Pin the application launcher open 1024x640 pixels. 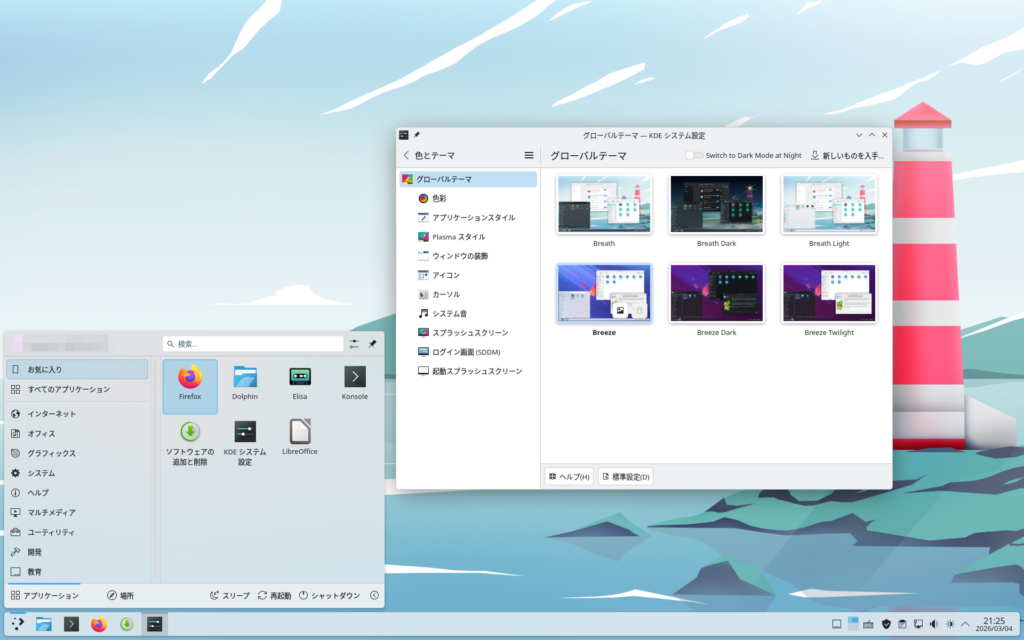point(372,344)
